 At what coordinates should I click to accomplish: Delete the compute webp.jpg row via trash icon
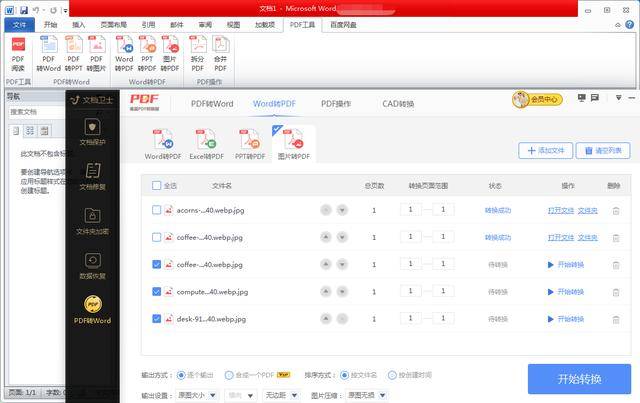616,292
